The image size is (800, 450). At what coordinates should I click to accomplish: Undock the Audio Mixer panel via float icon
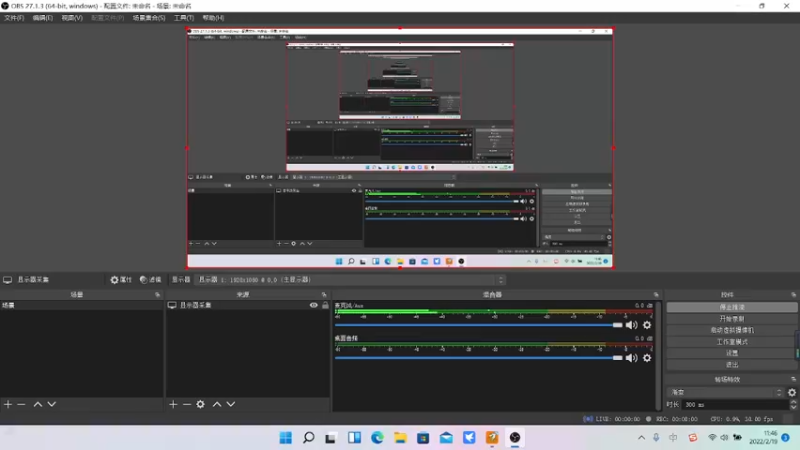(656, 295)
